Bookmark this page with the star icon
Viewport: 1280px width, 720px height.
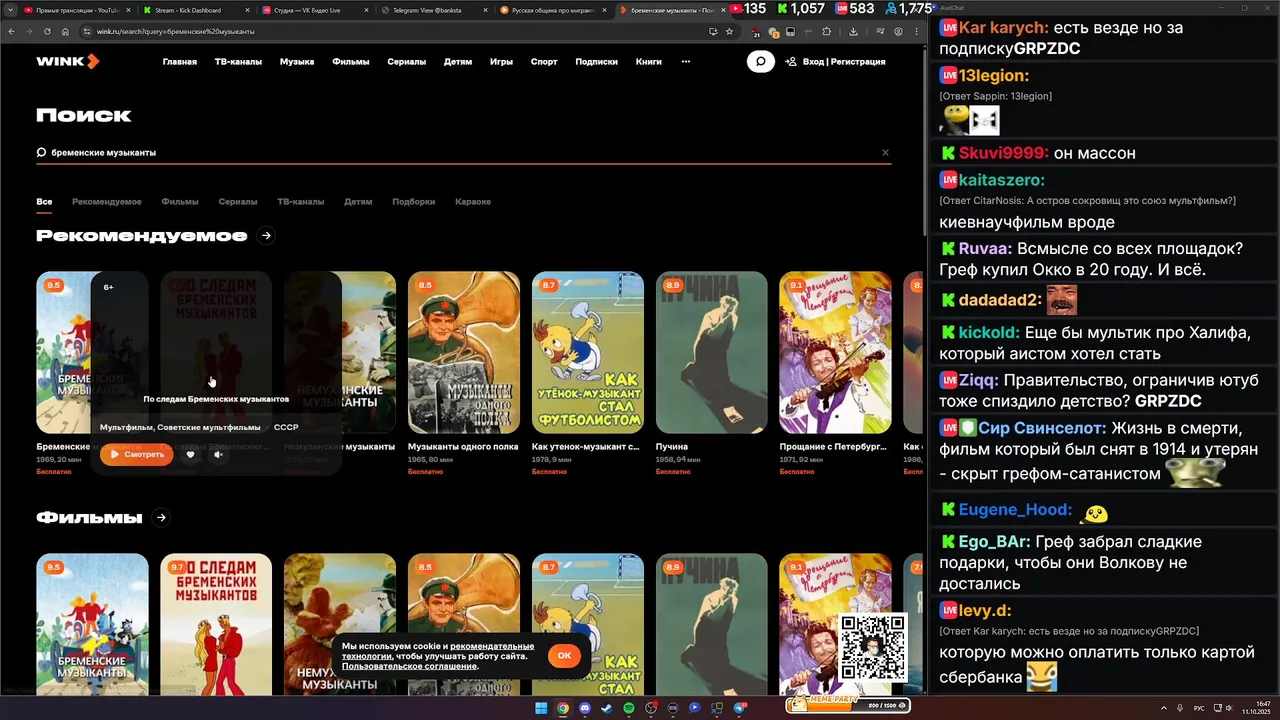(729, 31)
